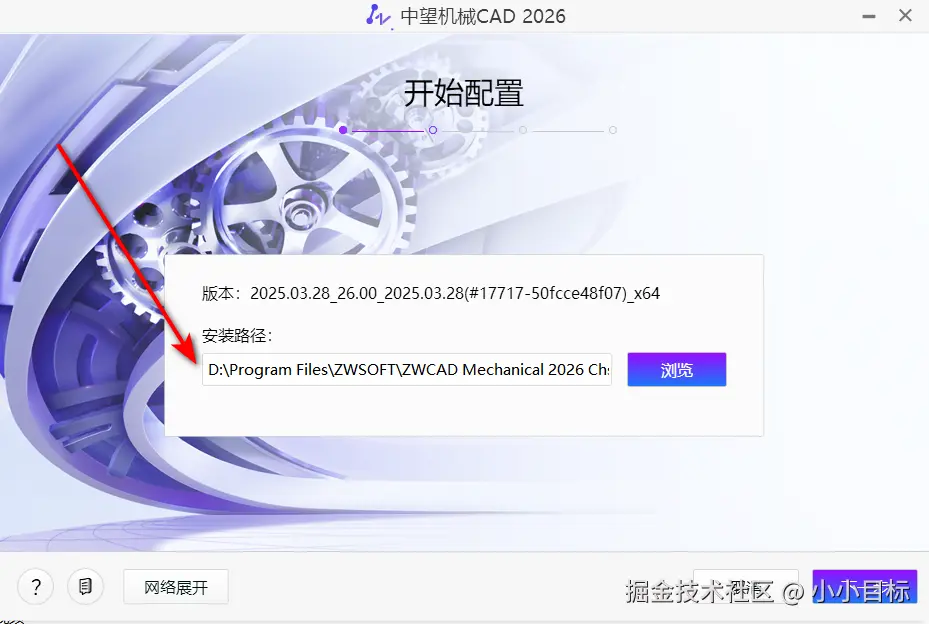Click the last grey step indicator dot
Screen dimensions: 929x624
pos(613,130)
